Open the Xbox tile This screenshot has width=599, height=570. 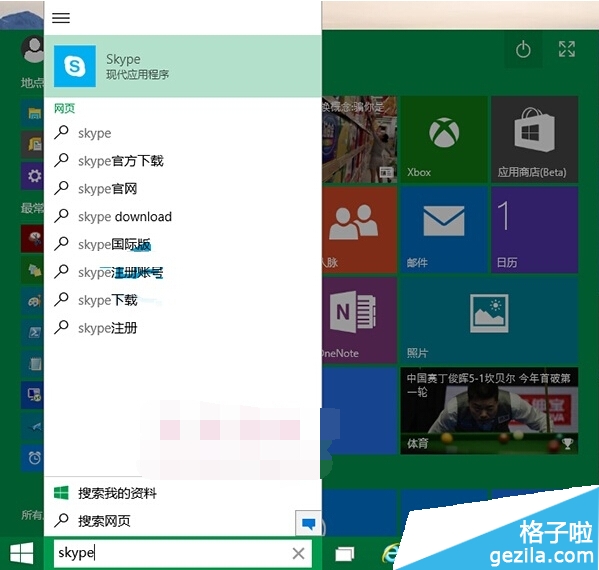[x=444, y=139]
